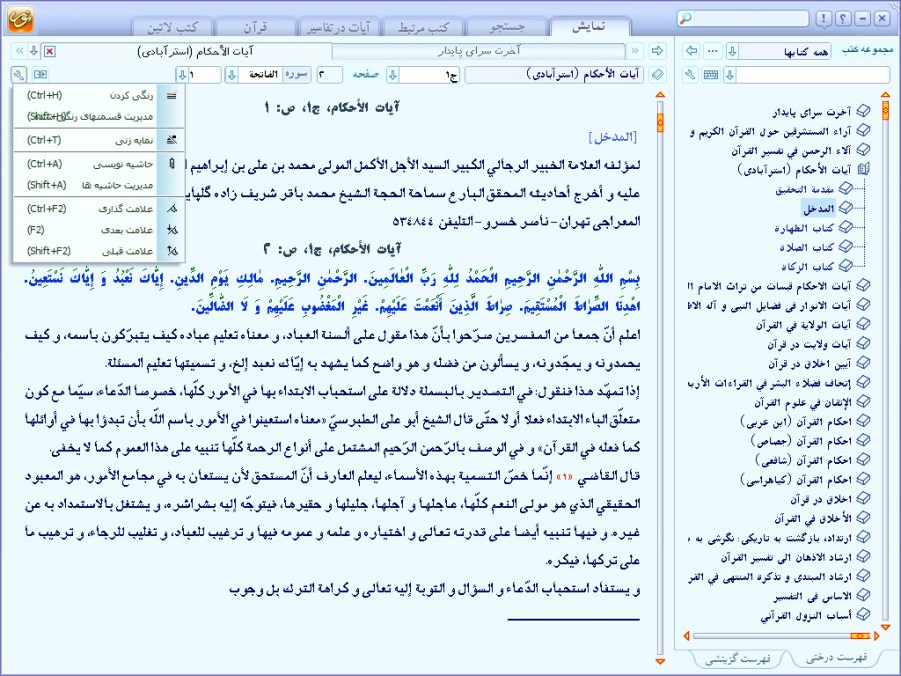Click the book icon beside آیات الولایة في القرآن
The height and width of the screenshot is (676, 901).
click(x=863, y=324)
